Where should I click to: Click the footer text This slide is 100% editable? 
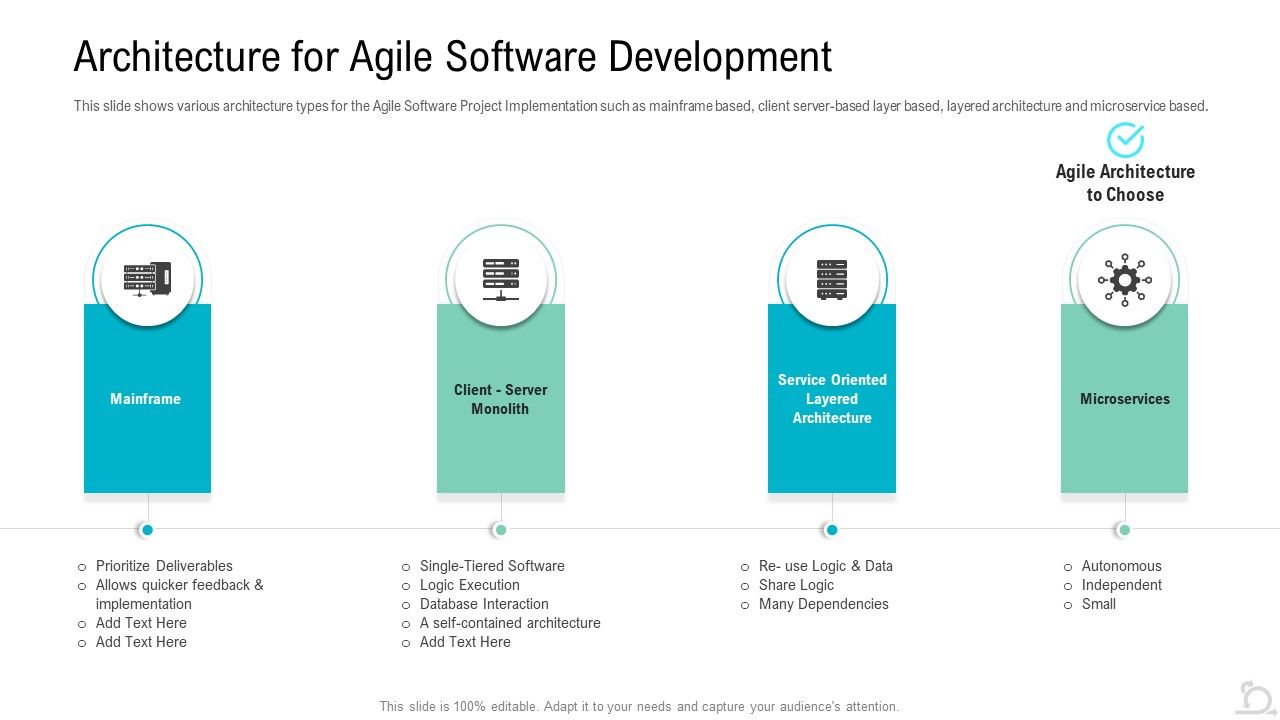(640, 706)
